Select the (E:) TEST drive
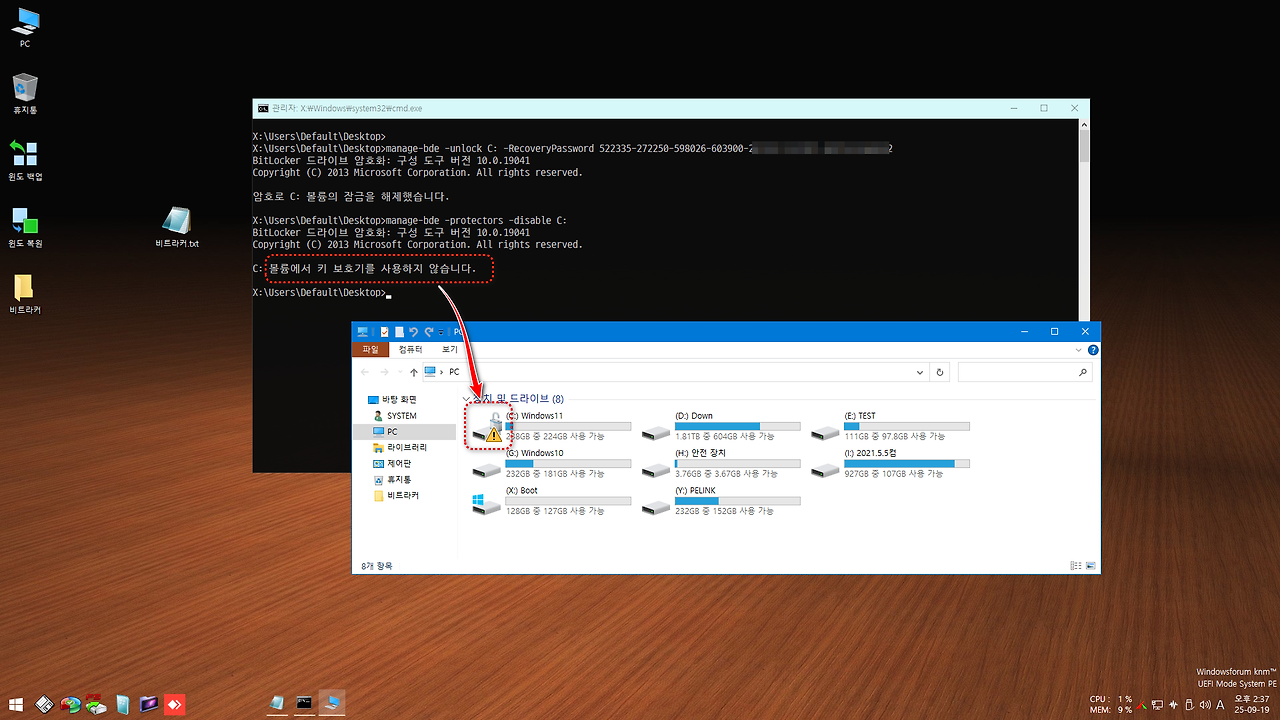1280x720 pixels. [x=890, y=426]
